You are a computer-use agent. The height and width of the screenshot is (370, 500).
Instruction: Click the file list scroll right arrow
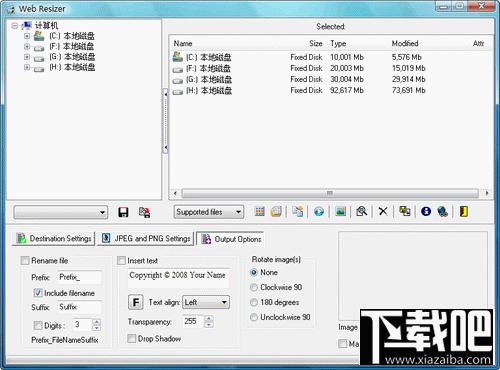[x=487, y=193]
